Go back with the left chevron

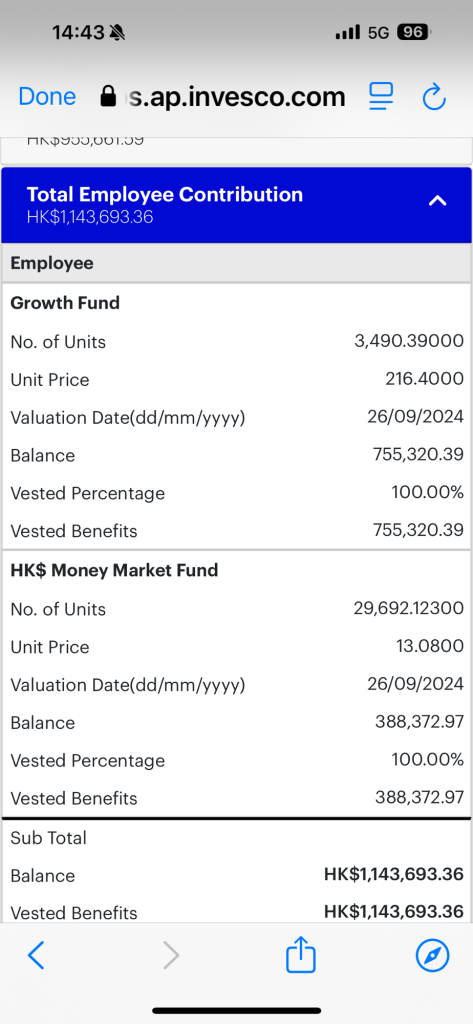[36, 956]
